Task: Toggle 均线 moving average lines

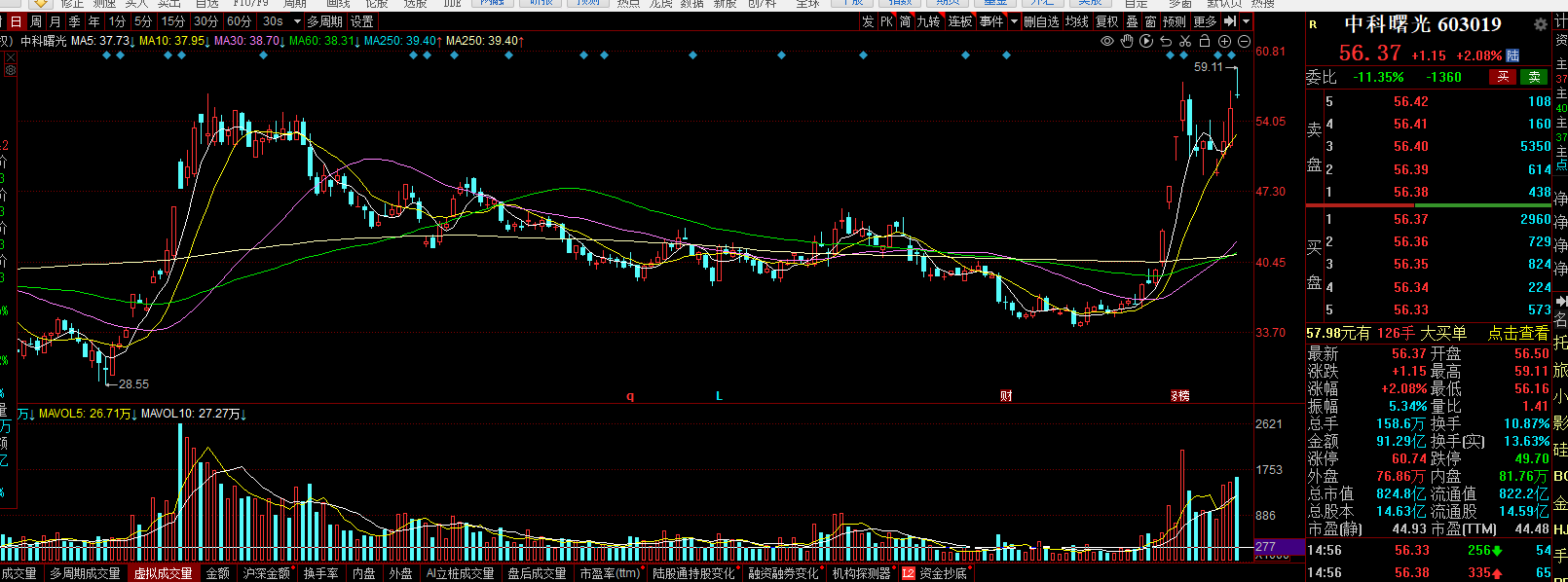Action: coord(1076,21)
